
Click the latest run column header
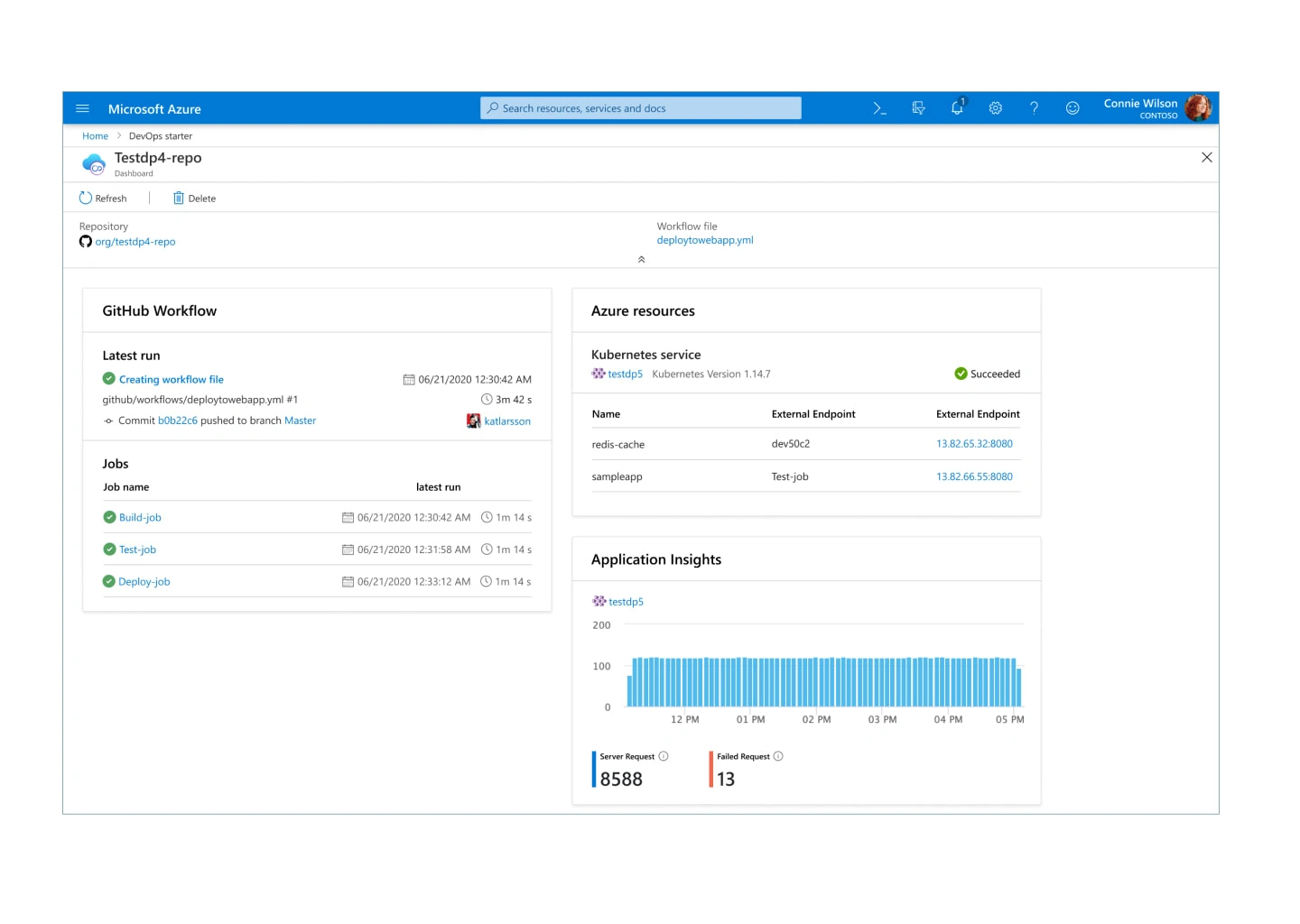(x=438, y=487)
